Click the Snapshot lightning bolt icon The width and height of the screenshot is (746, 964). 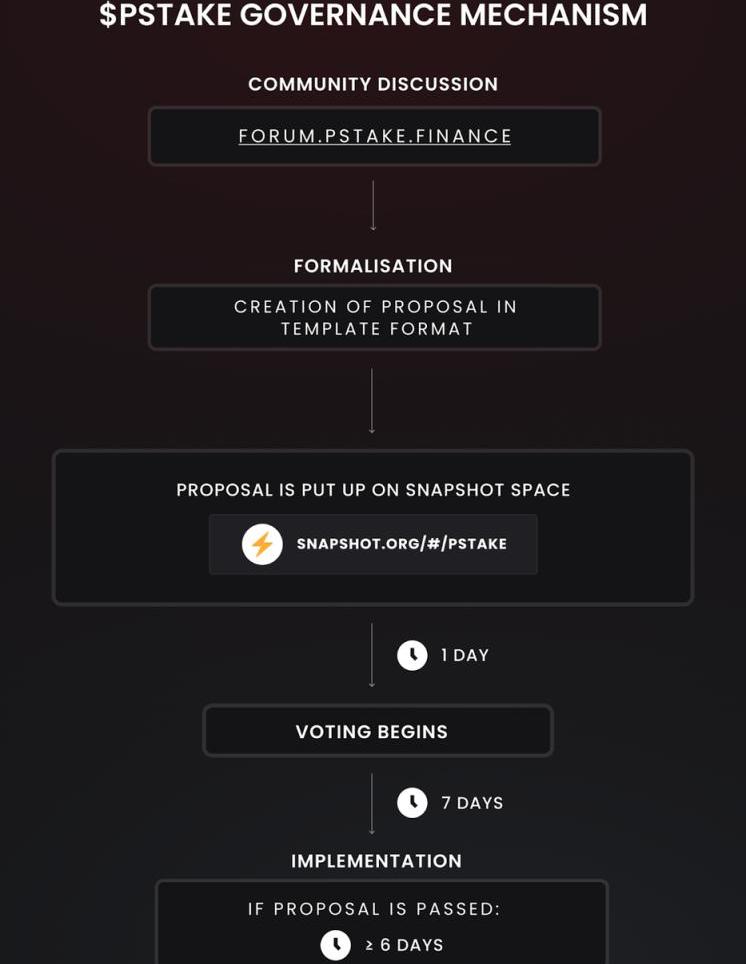click(262, 544)
